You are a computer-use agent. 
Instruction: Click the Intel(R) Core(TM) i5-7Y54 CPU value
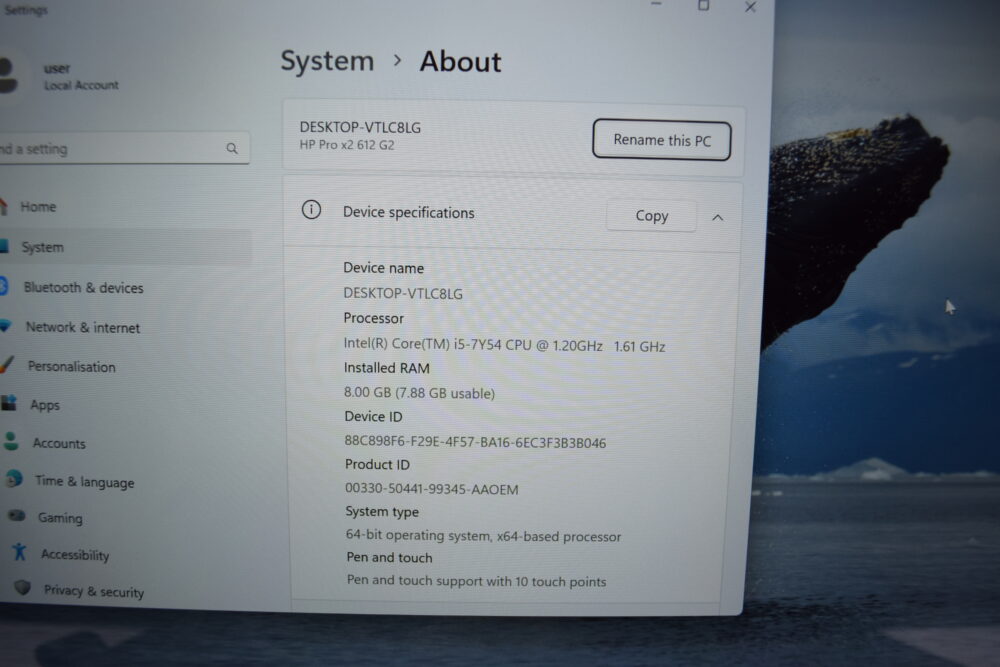(504, 345)
